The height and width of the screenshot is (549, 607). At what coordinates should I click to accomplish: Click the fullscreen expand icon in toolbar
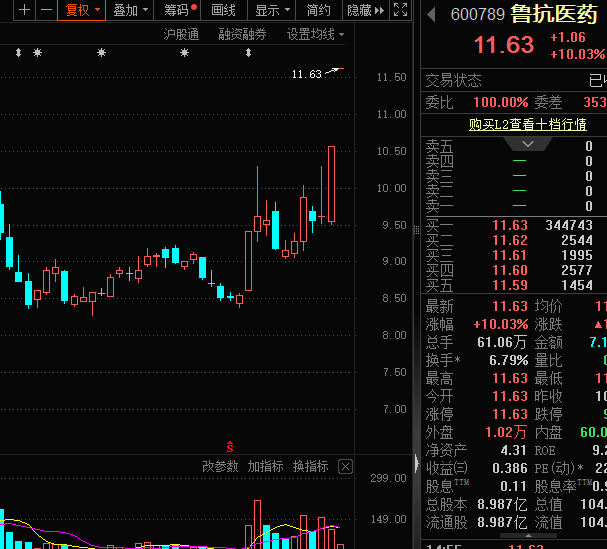(x=401, y=10)
